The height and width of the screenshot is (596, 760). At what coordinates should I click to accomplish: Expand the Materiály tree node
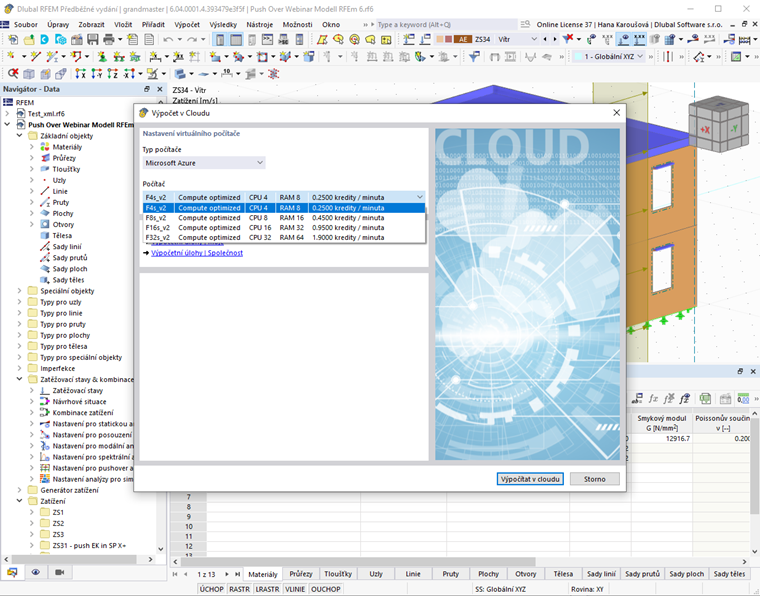(32, 147)
